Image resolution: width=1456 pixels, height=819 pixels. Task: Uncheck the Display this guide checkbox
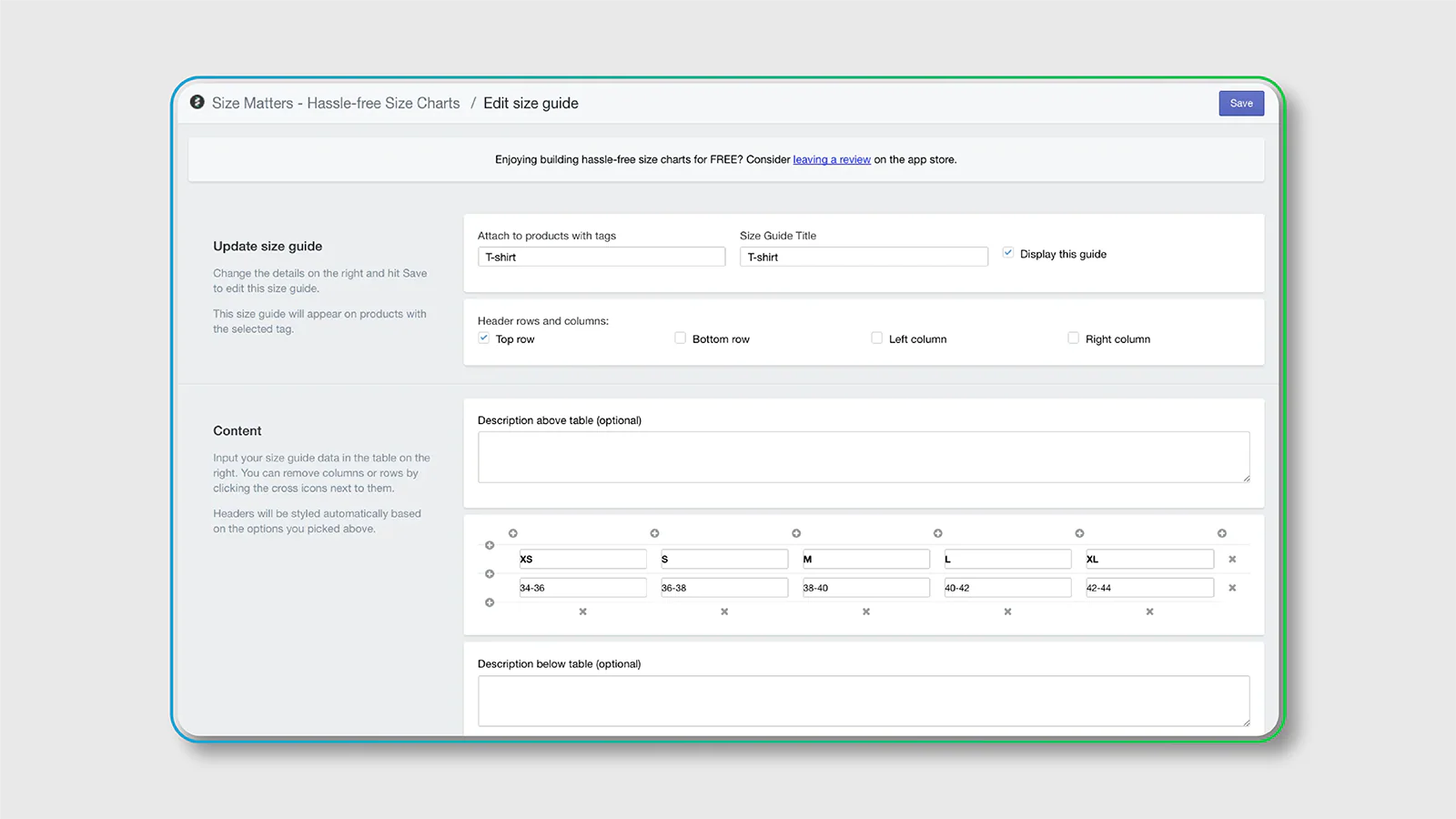pyautogui.click(x=1008, y=253)
